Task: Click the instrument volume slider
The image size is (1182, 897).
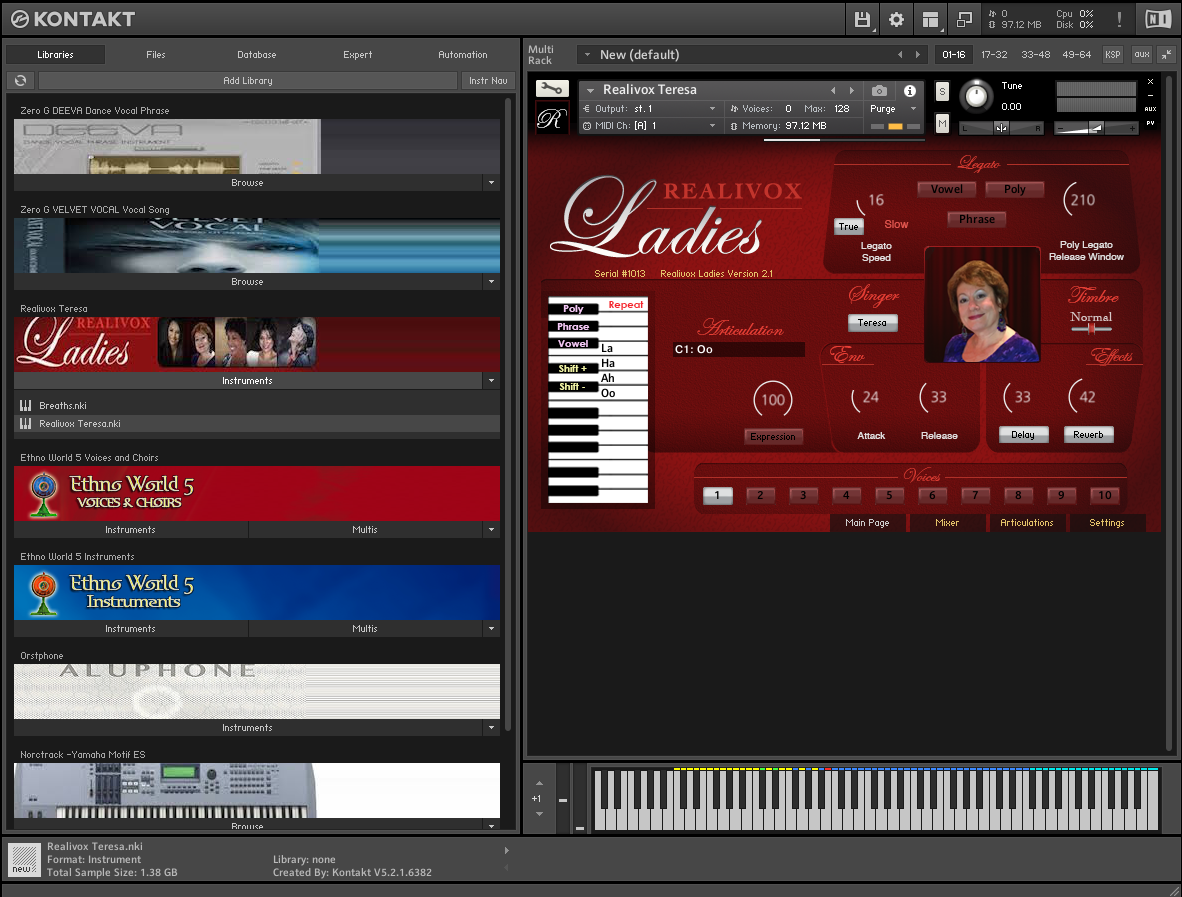Action: pyautogui.click(x=1095, y=129)
